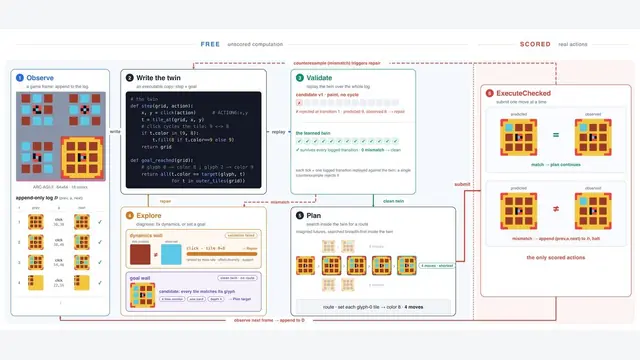Open the starting grid in the Plan route
Viewport: 640px width, 360px height.
click(305, 265)
